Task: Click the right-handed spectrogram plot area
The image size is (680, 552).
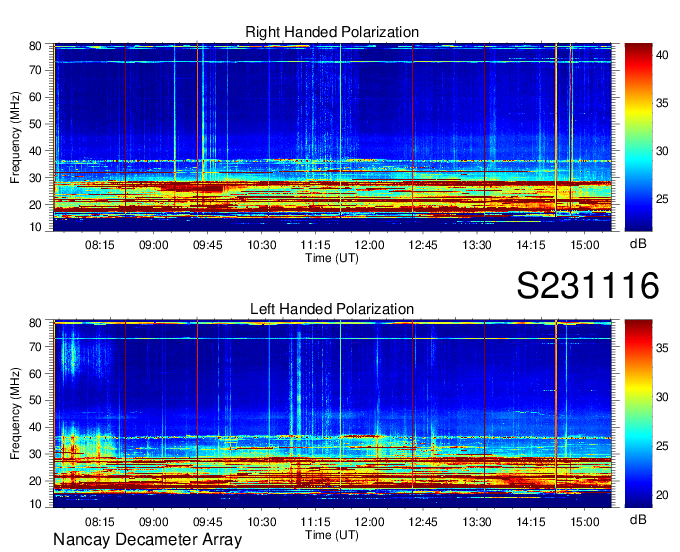Action: [x=332, y=137]
